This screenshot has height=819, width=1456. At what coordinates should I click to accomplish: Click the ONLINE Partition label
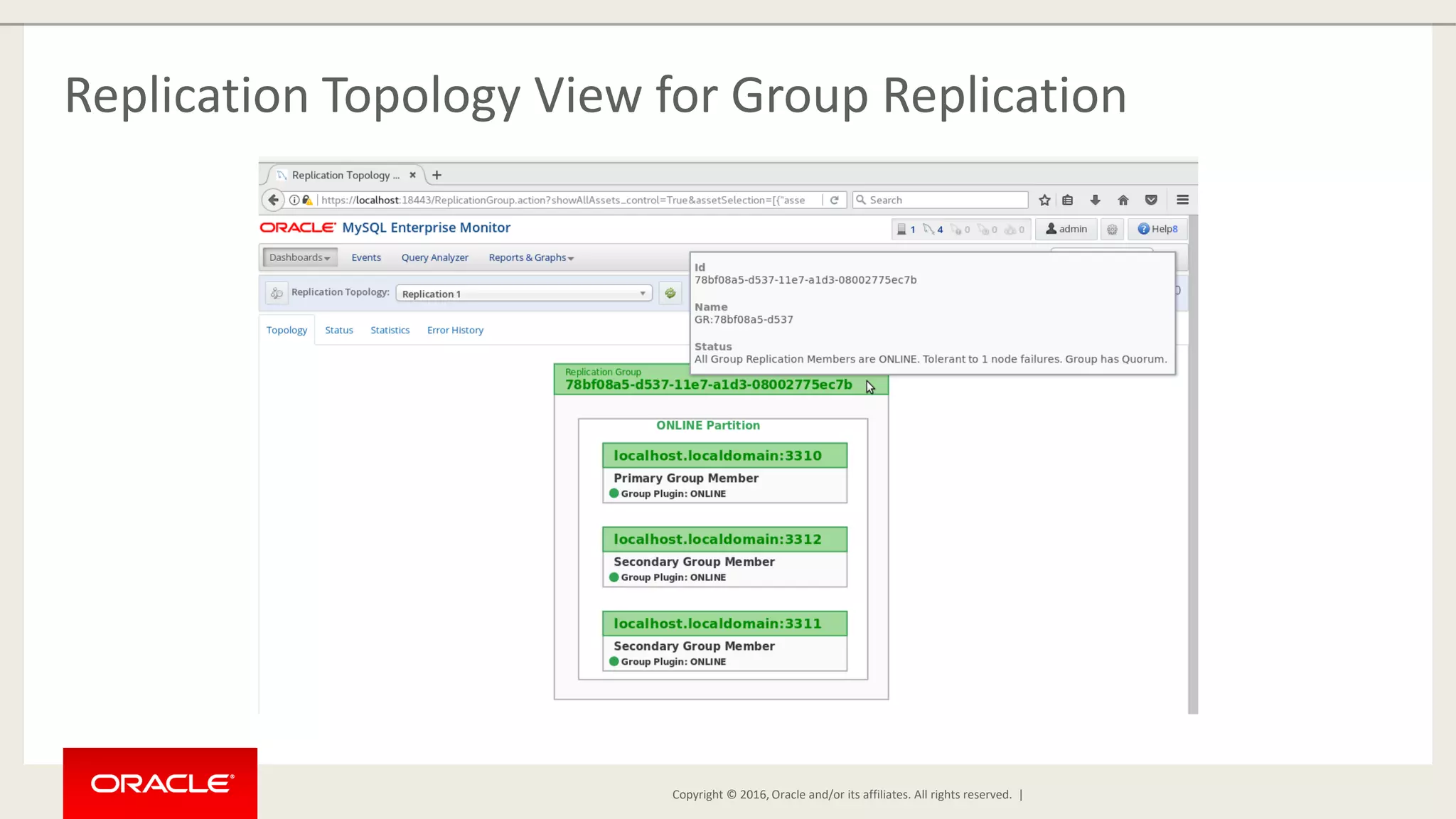click(x=708, y=425)
